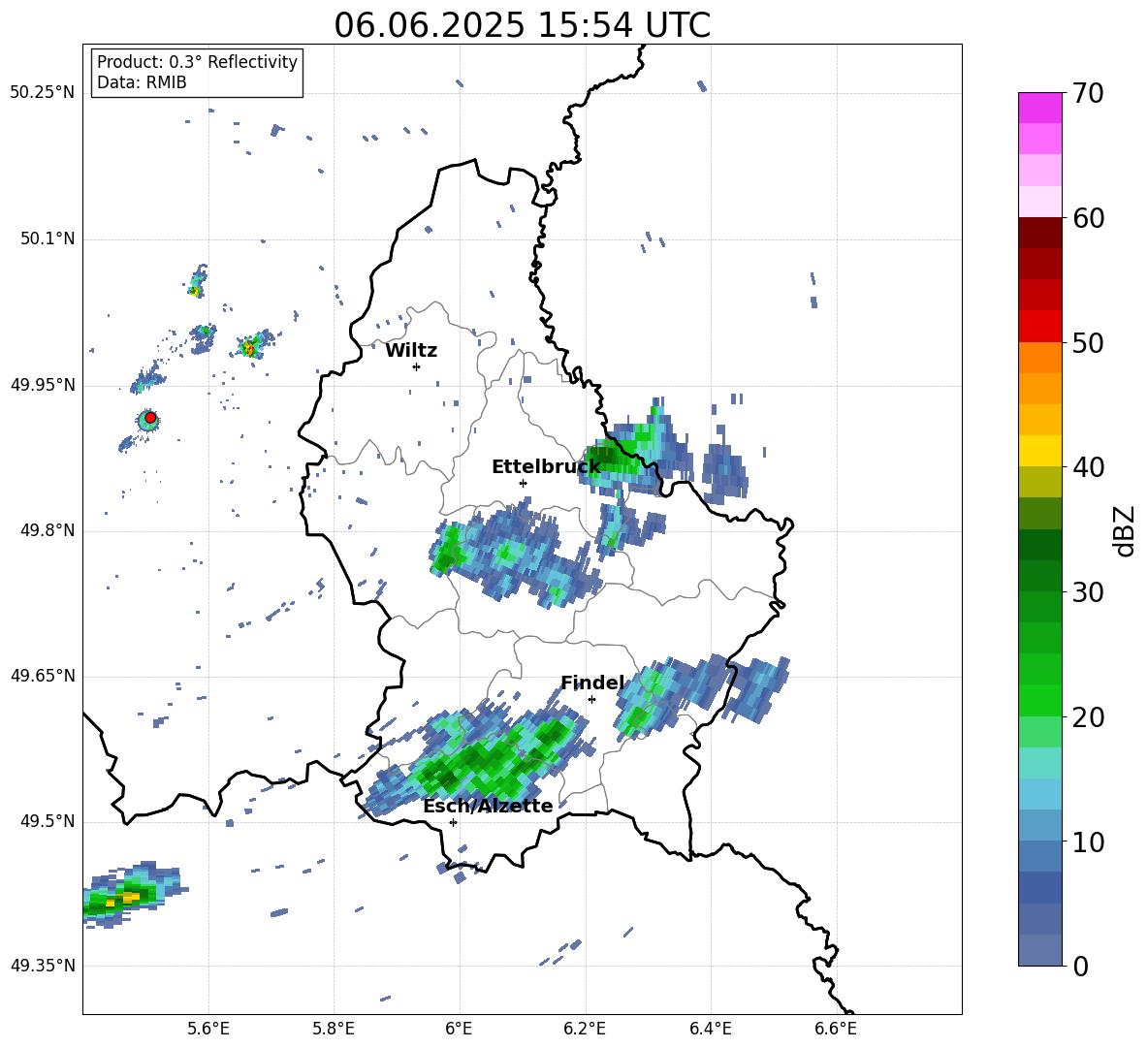
Task: Click the 6°E longitude label
Action: tap(459, 1029)
